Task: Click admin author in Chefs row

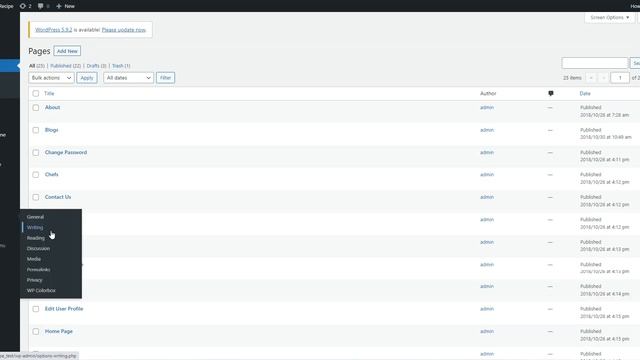Action: tap(487, 174)
